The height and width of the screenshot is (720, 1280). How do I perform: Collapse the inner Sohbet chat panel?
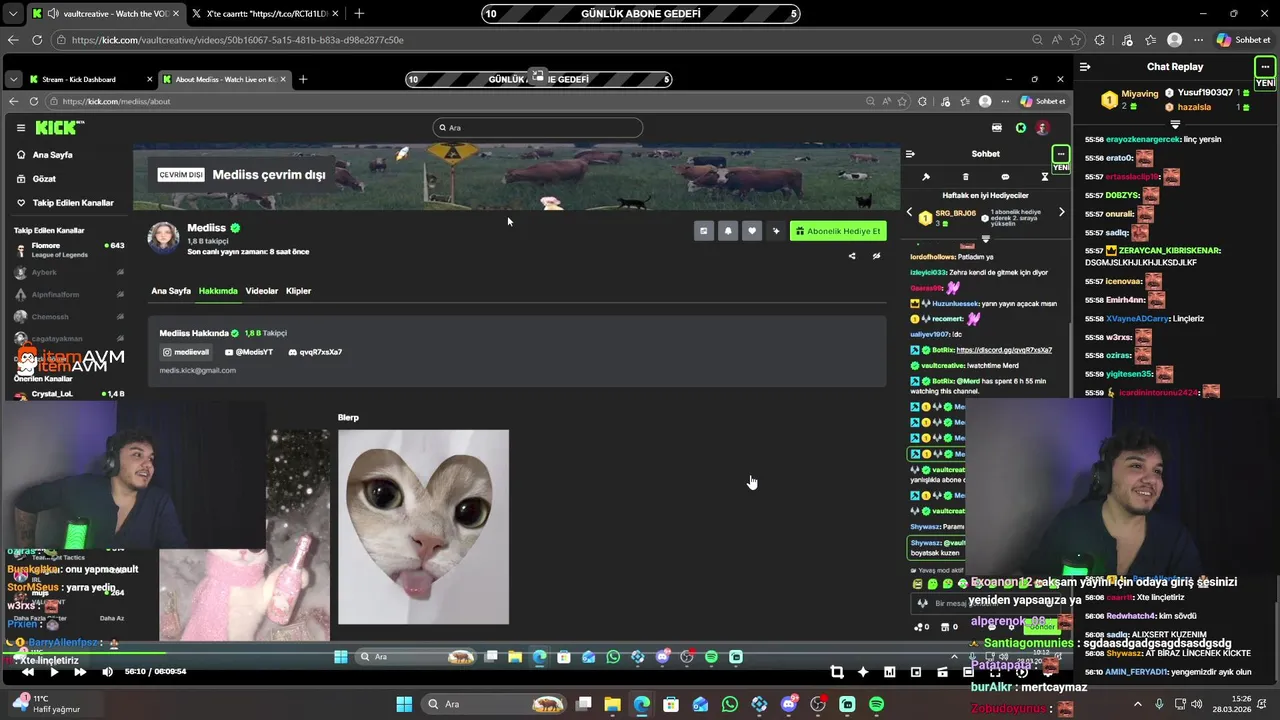pyautogui.click(x=910, y=154)
